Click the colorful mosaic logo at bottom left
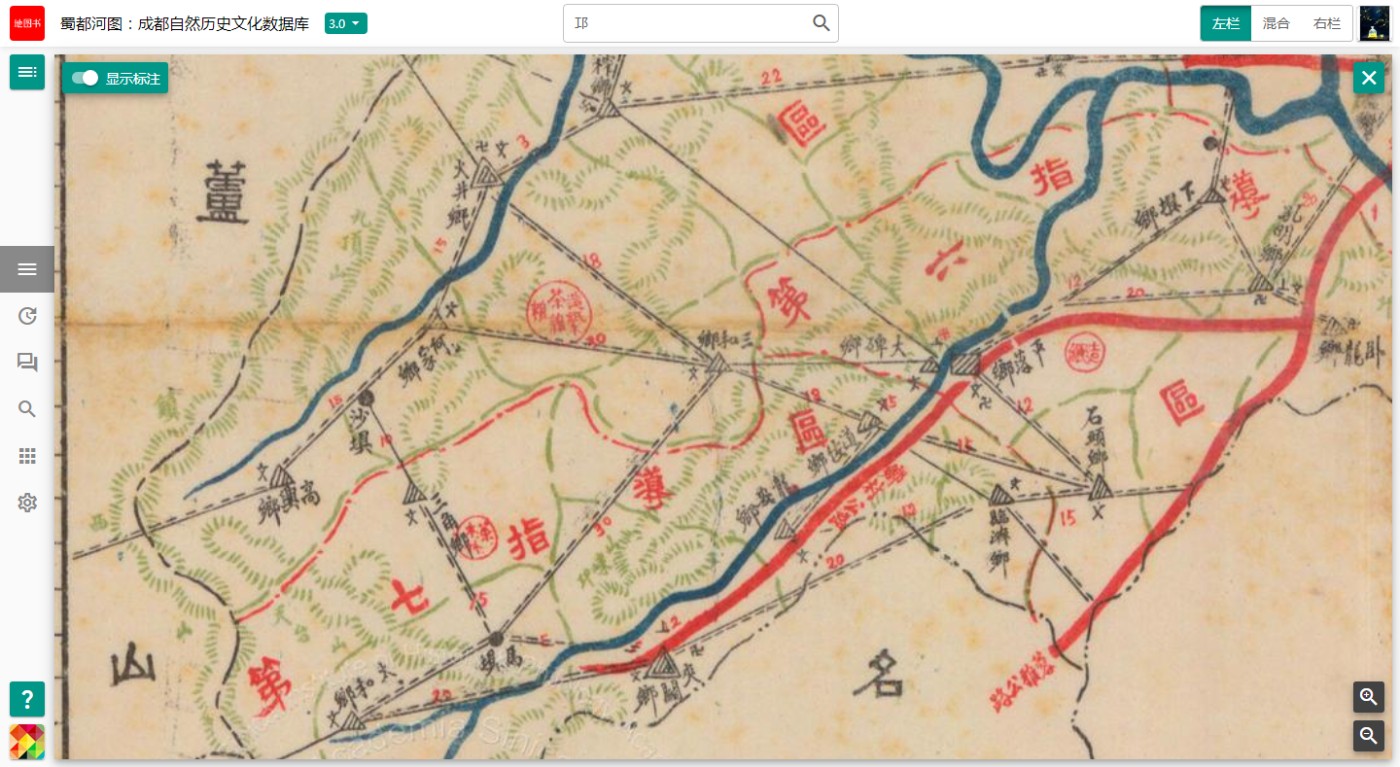The image size is (1400, 767). (x=27, y=742)
